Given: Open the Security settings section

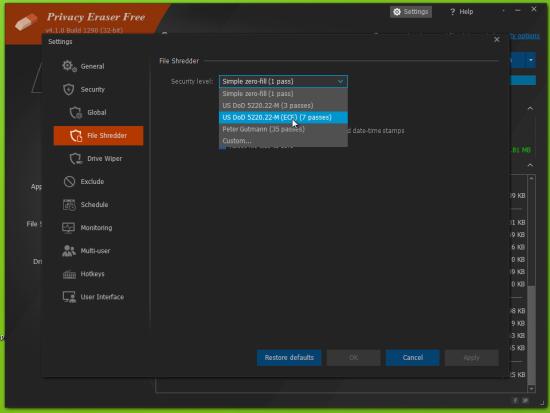Looking at the screenshot, I should pos(98,89).
